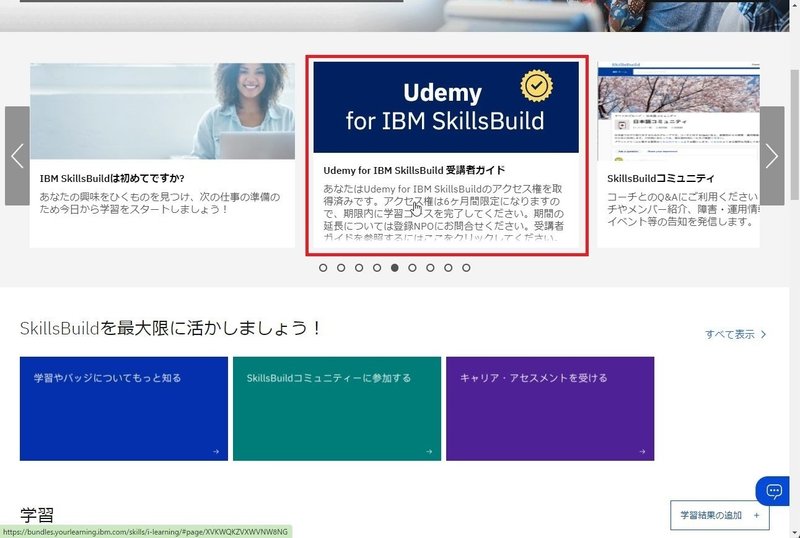Image resolution: width=800 pixels, height=538 pixels.
Task: Click arrow on the blue 学習やバッジ tile
Action: pos(216,451)
